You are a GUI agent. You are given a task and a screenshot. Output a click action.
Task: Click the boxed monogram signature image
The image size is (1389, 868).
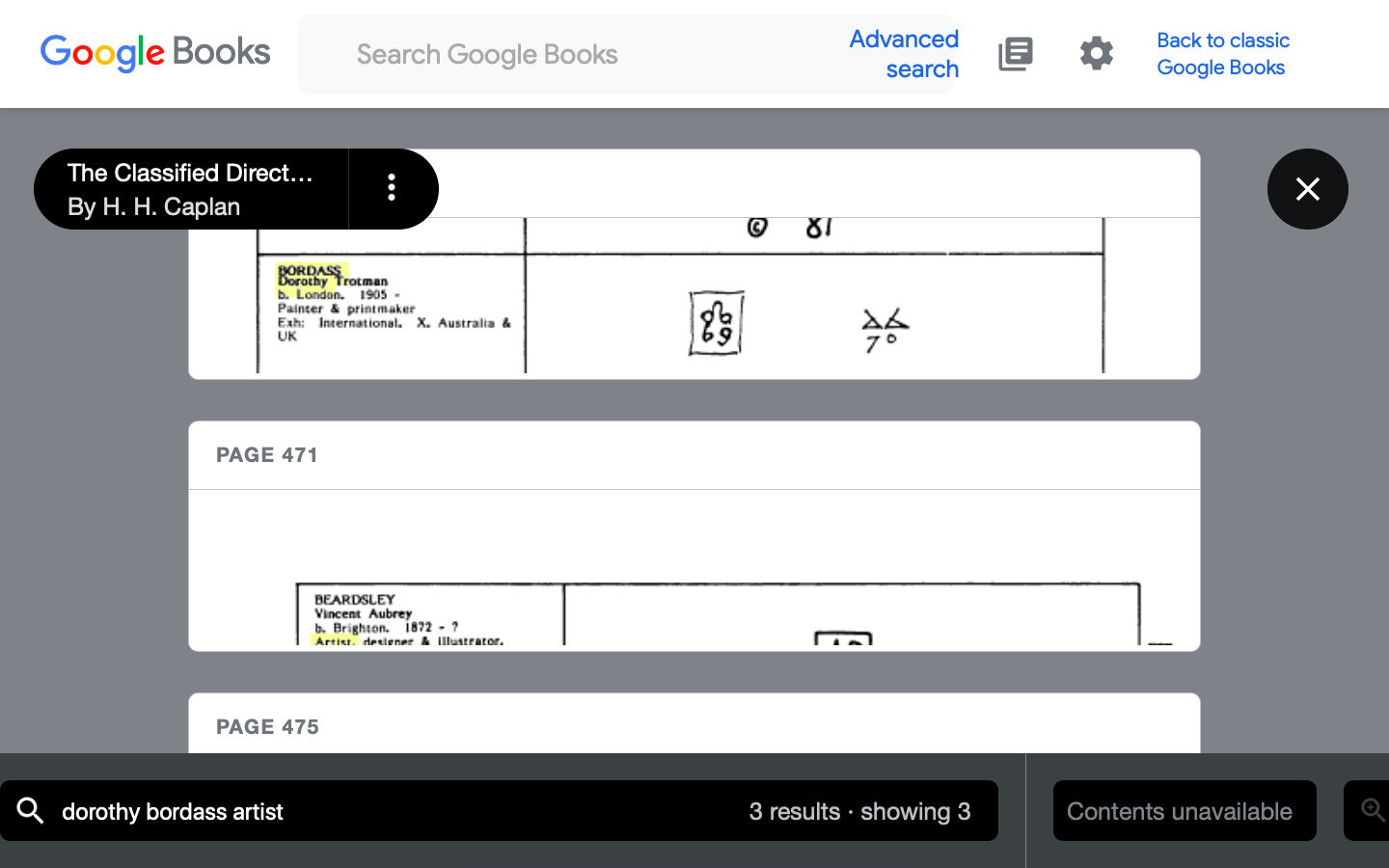716,323
